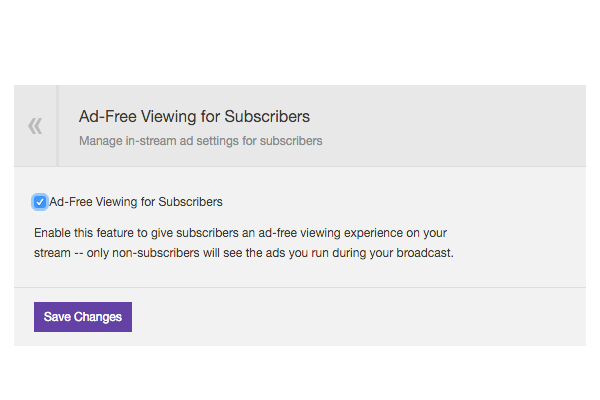The height and width of the screenshot is (400, 600).
Task: Click the double chevron back icon
Action: (35, 126)
